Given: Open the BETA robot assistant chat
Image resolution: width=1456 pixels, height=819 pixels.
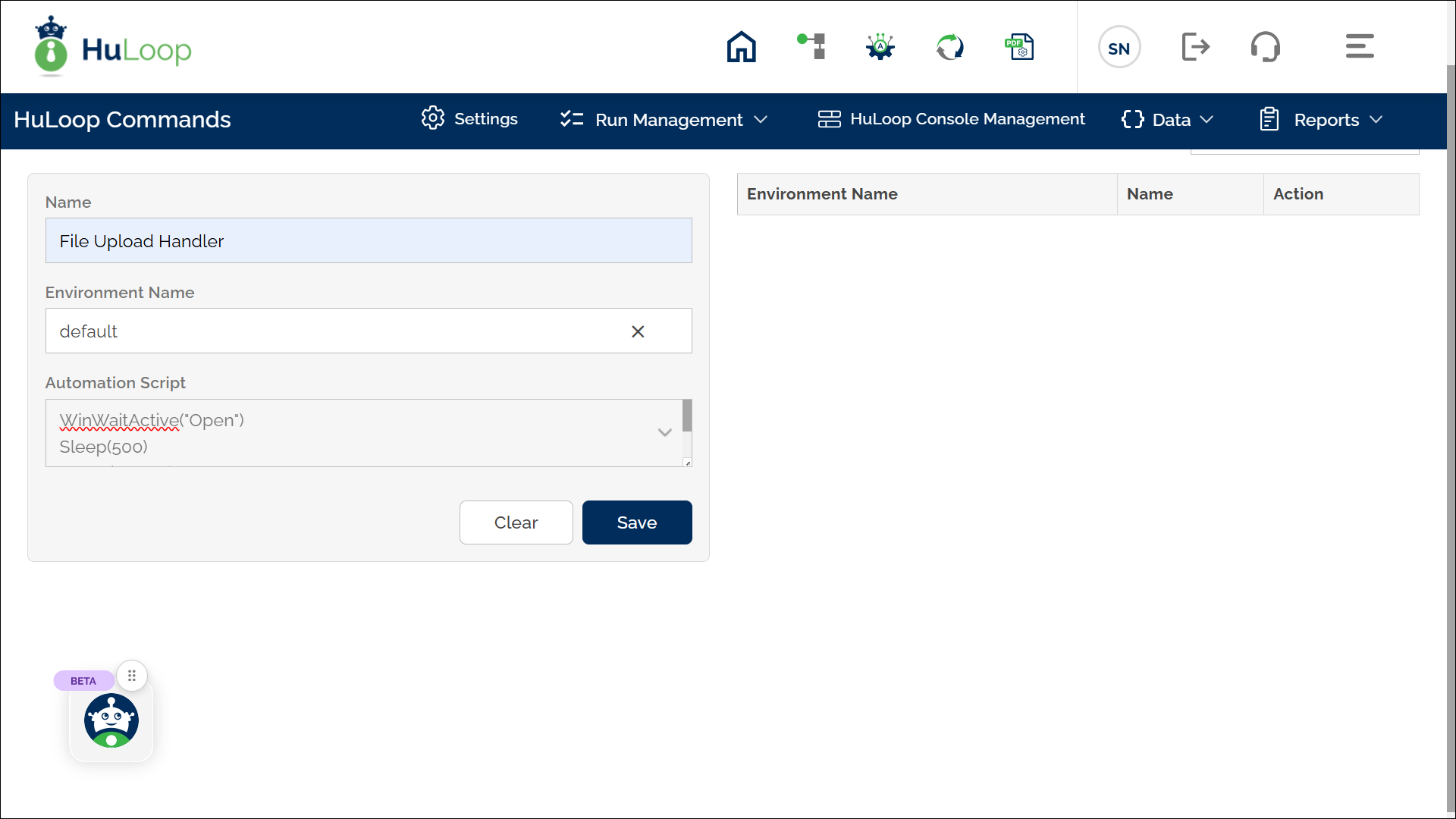Looking at the screenshot, I should 111,720.
